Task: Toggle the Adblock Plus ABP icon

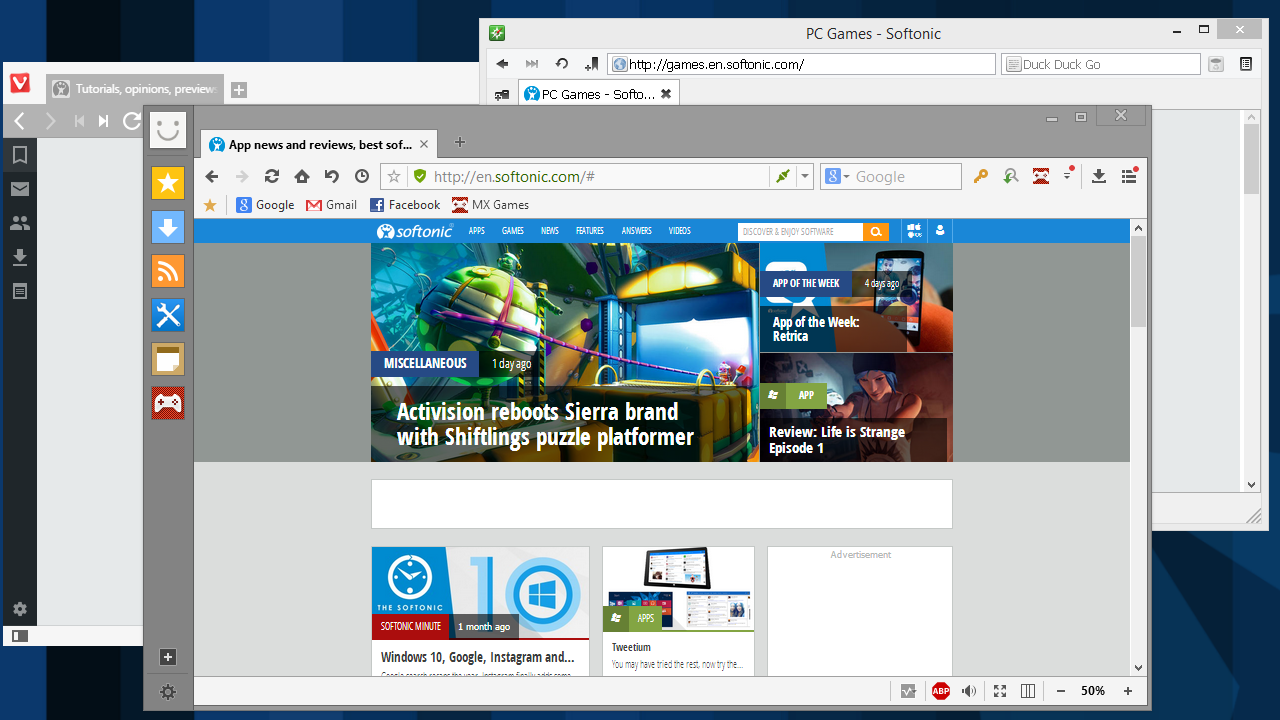Action: (x=940, y=691)
